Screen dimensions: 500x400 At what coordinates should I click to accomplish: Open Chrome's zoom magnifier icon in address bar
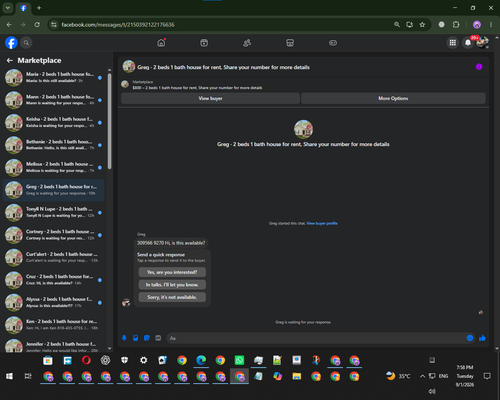[397, 25]
